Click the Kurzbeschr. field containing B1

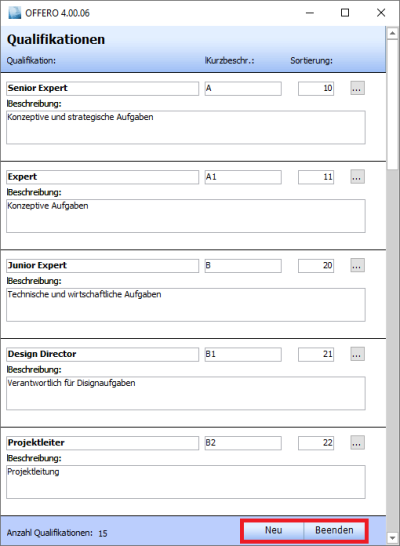click(x=243, y=354)
